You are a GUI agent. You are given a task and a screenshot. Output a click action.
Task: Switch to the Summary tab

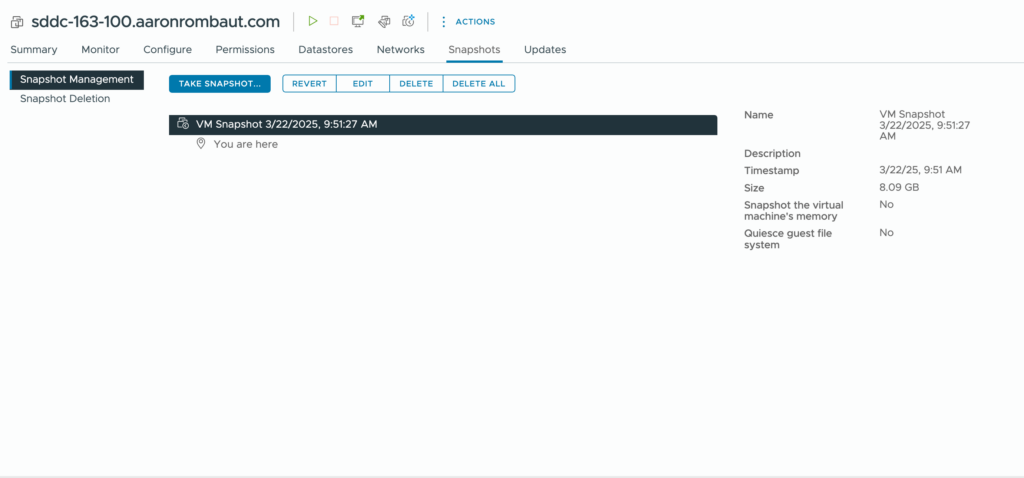point(34,50)
